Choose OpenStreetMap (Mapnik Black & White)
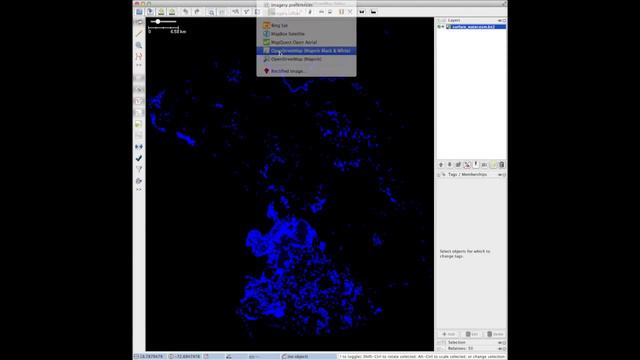 pos(306,51)
